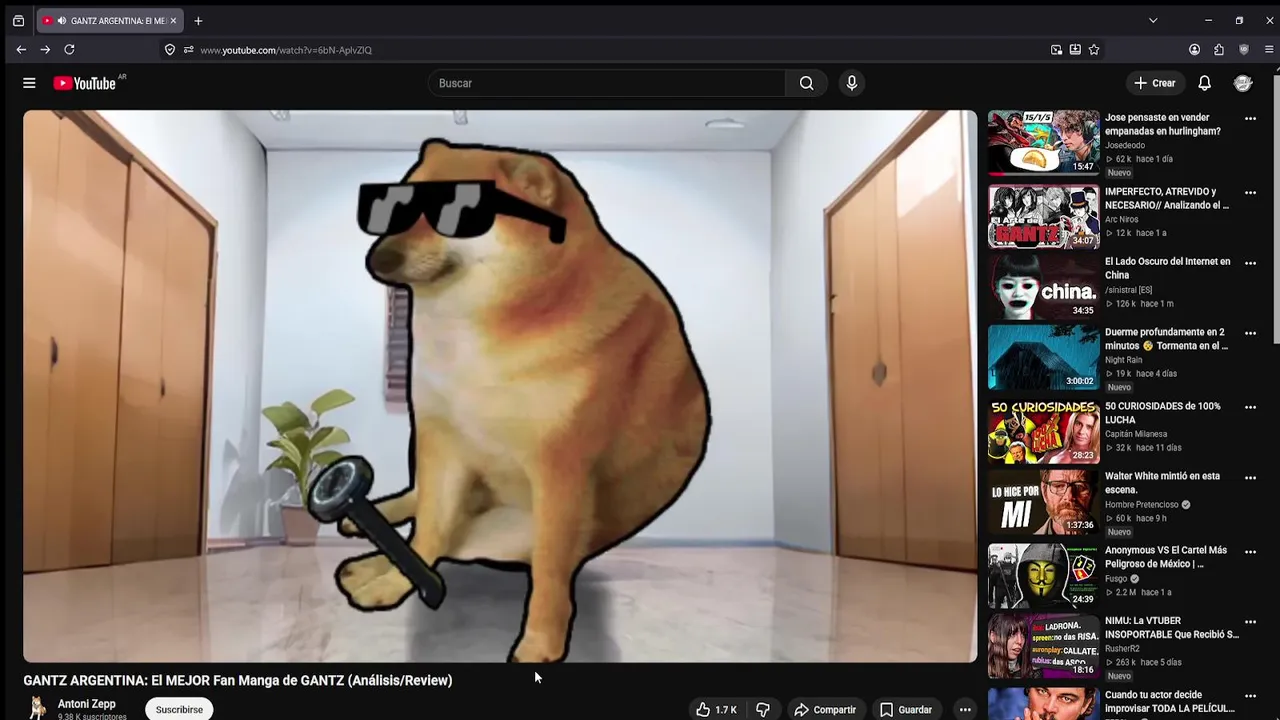The image size is (1280, 720).
Task: Close the GANTZ ARGENTINA tab
Action: click(x=172, y=20)
